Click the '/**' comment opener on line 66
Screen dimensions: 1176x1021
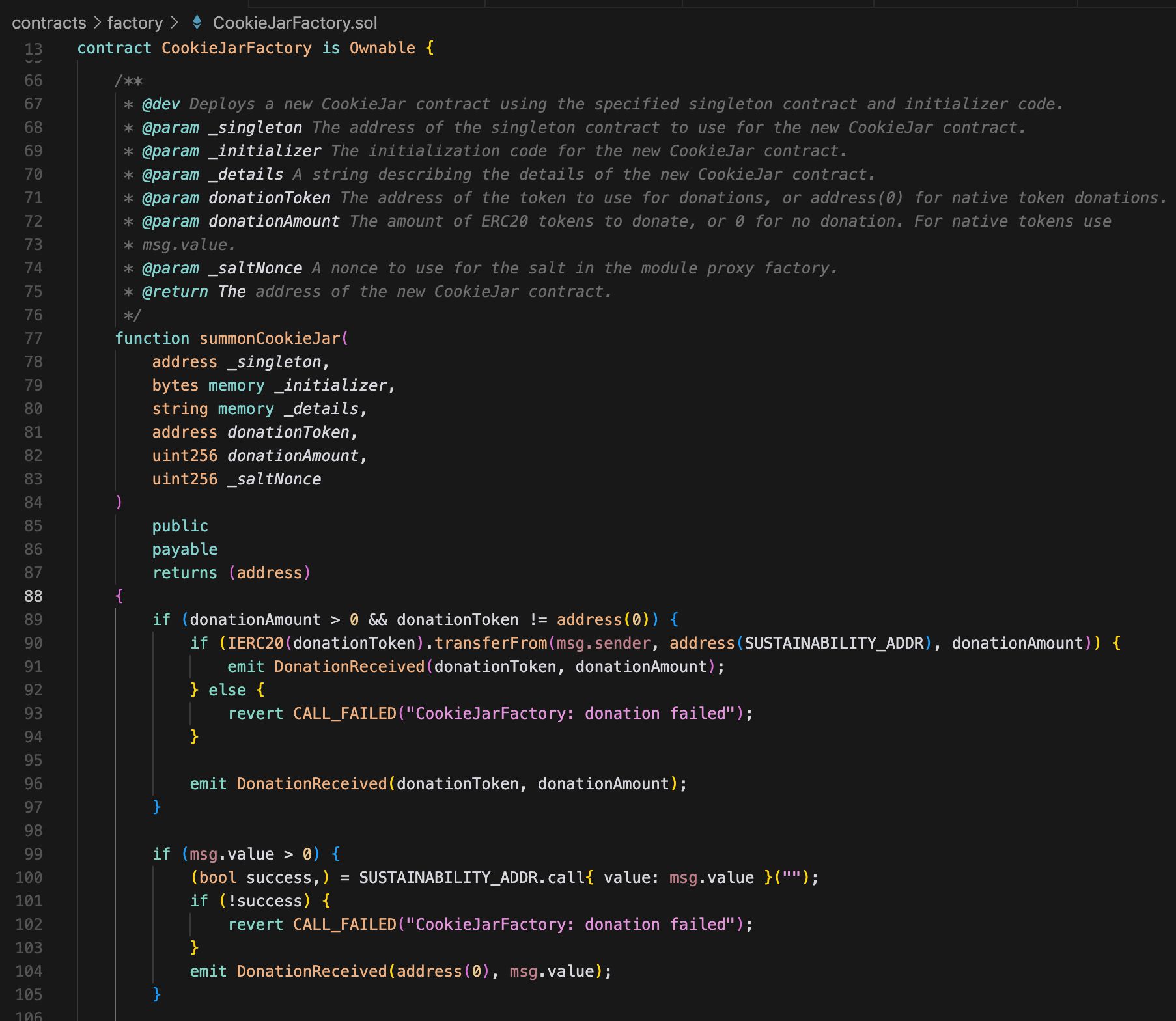click(x=128, y=81)
